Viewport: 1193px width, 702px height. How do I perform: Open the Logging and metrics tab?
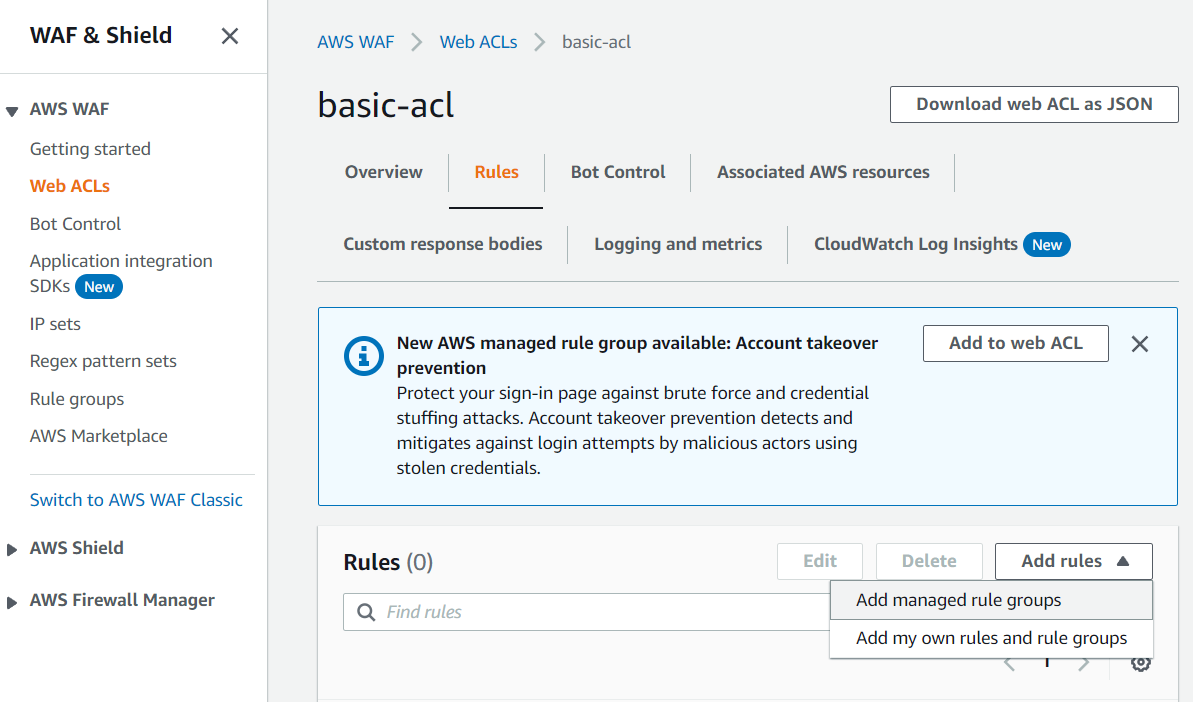tap(678, 244)
